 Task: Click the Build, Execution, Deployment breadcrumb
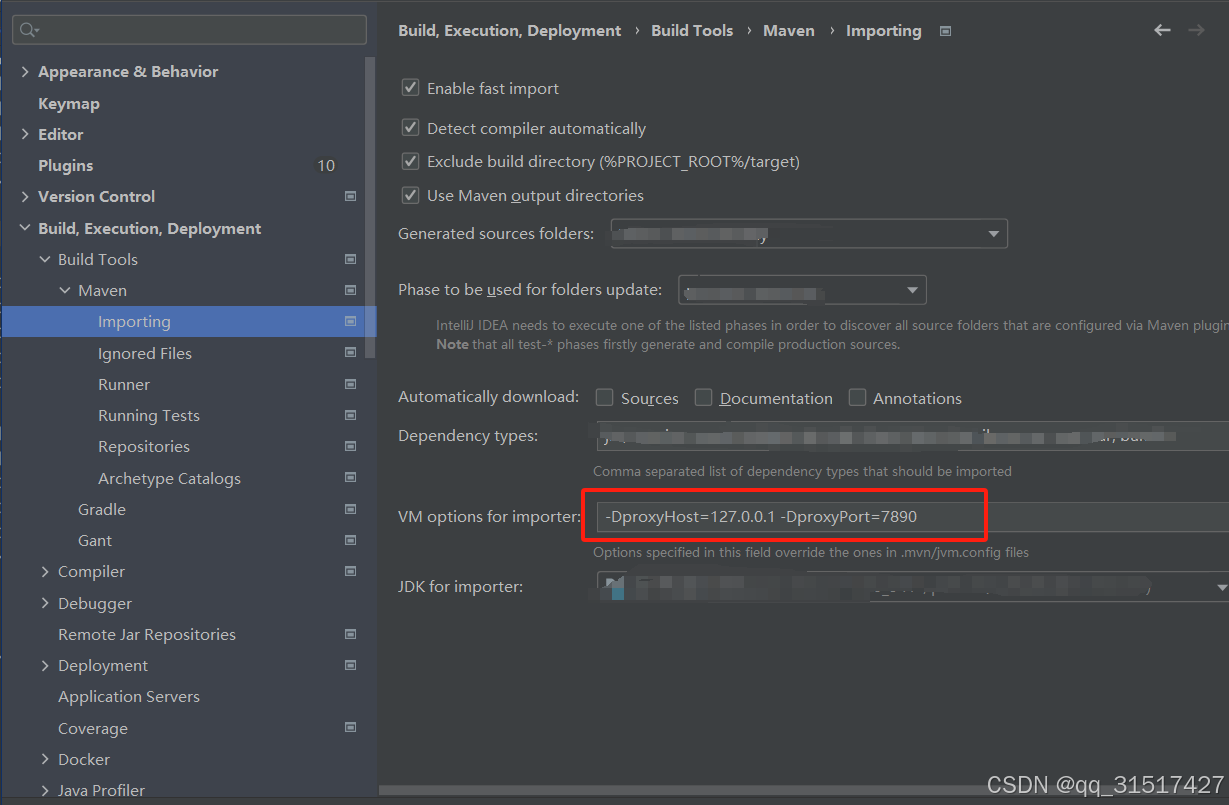(x=510, y=31)
